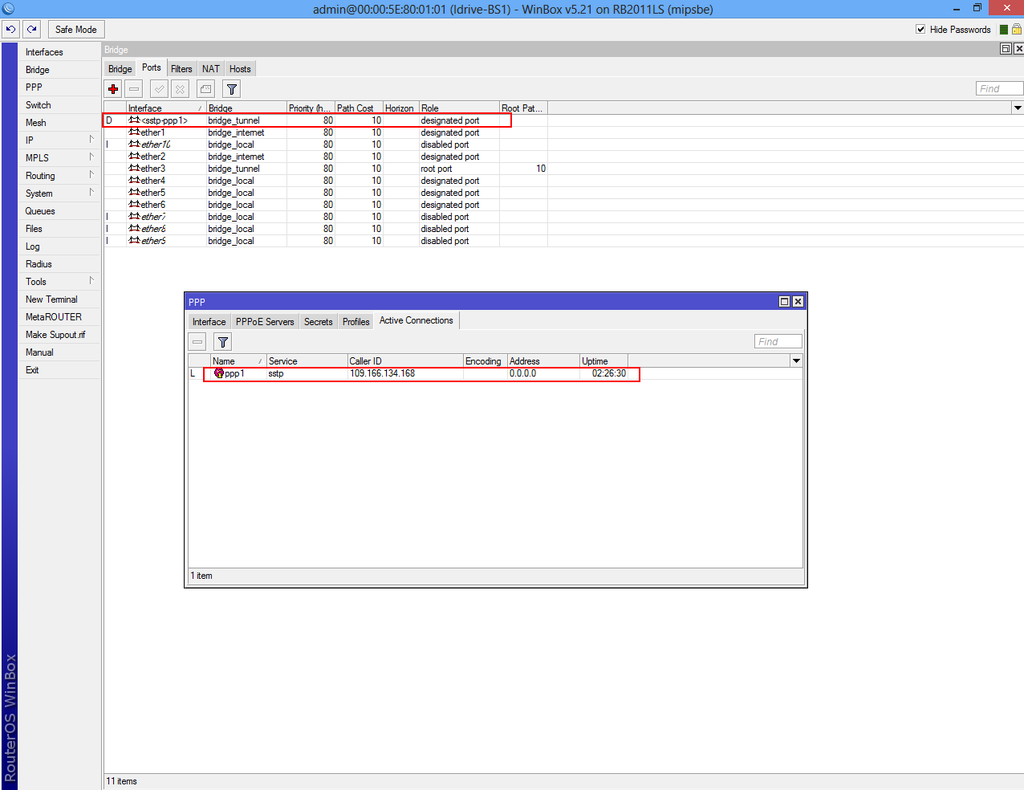
Task: Switch to the Filters tab in Bridge window
Action: 181,68
